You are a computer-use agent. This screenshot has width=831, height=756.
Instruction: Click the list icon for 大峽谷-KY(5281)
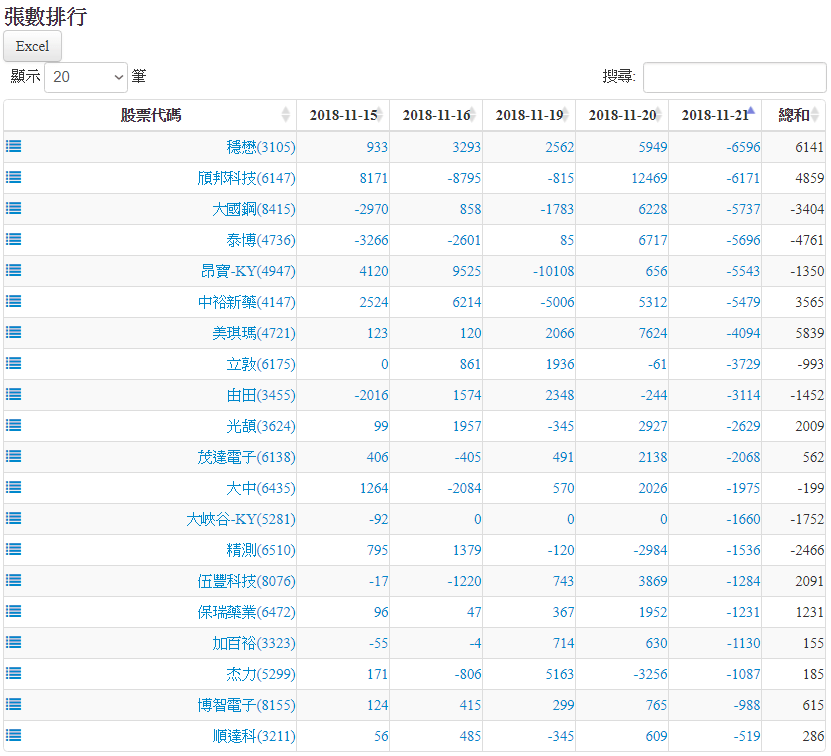point(14,518)
